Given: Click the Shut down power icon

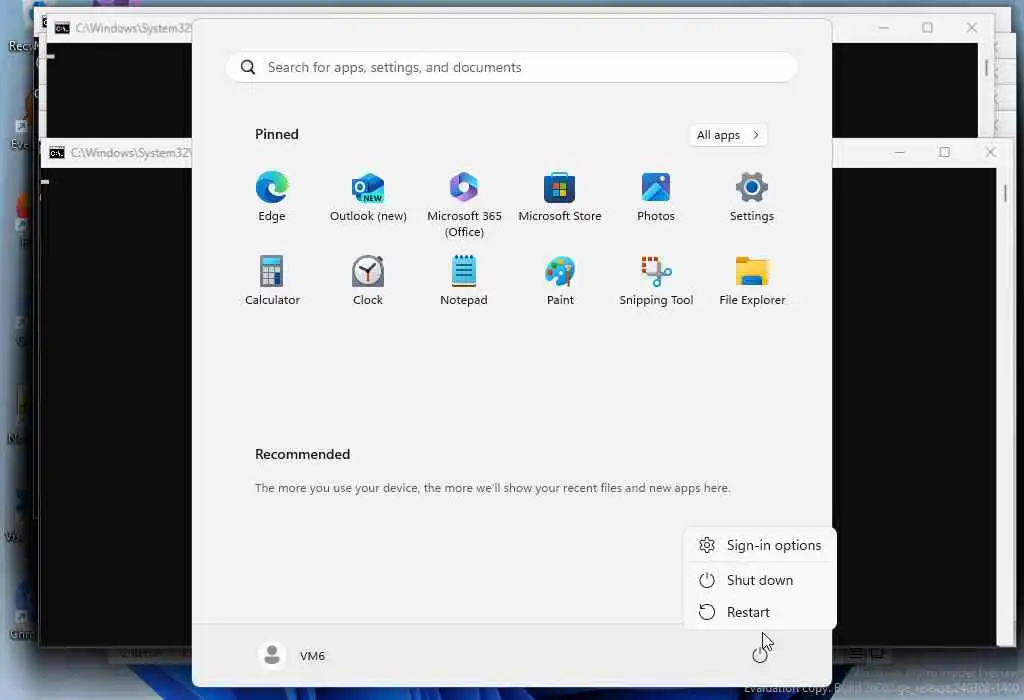Looking at the screenshot, I should coord(707,580).
